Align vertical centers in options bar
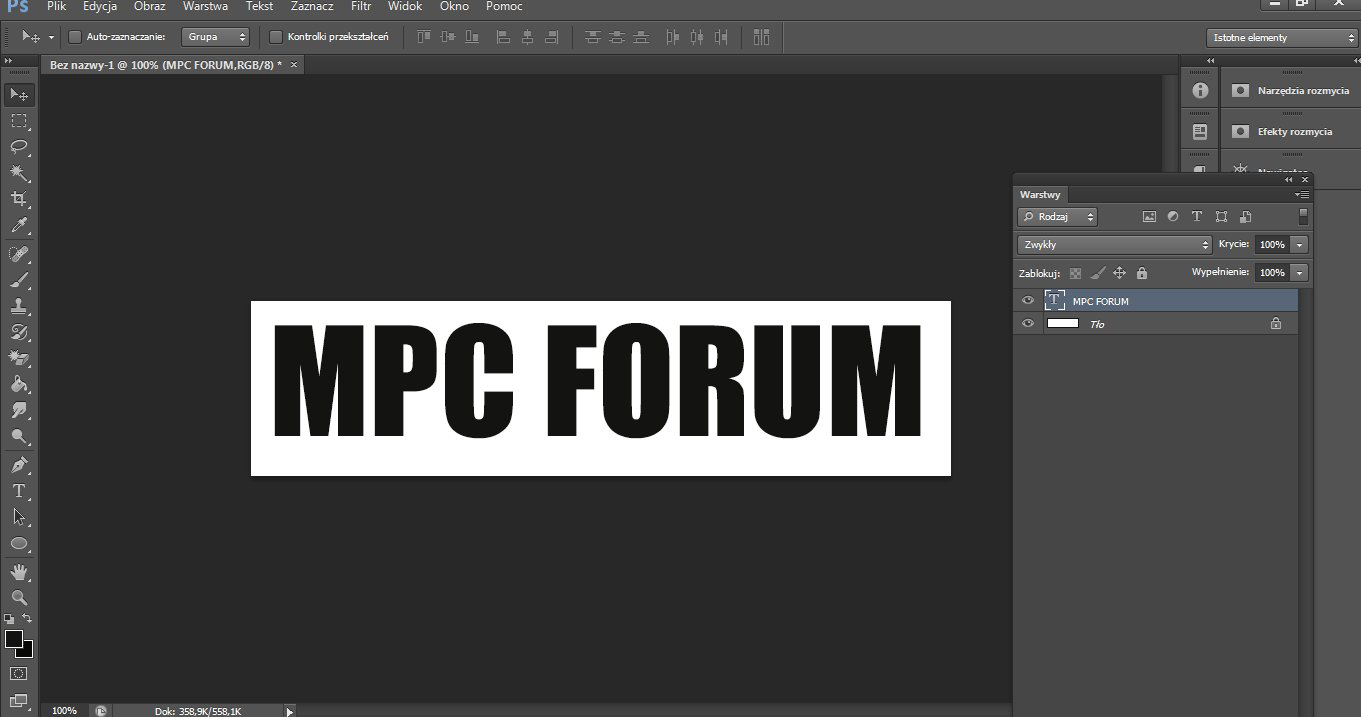This screenshot has width=1361, height=717. click(x=447, y=37)
